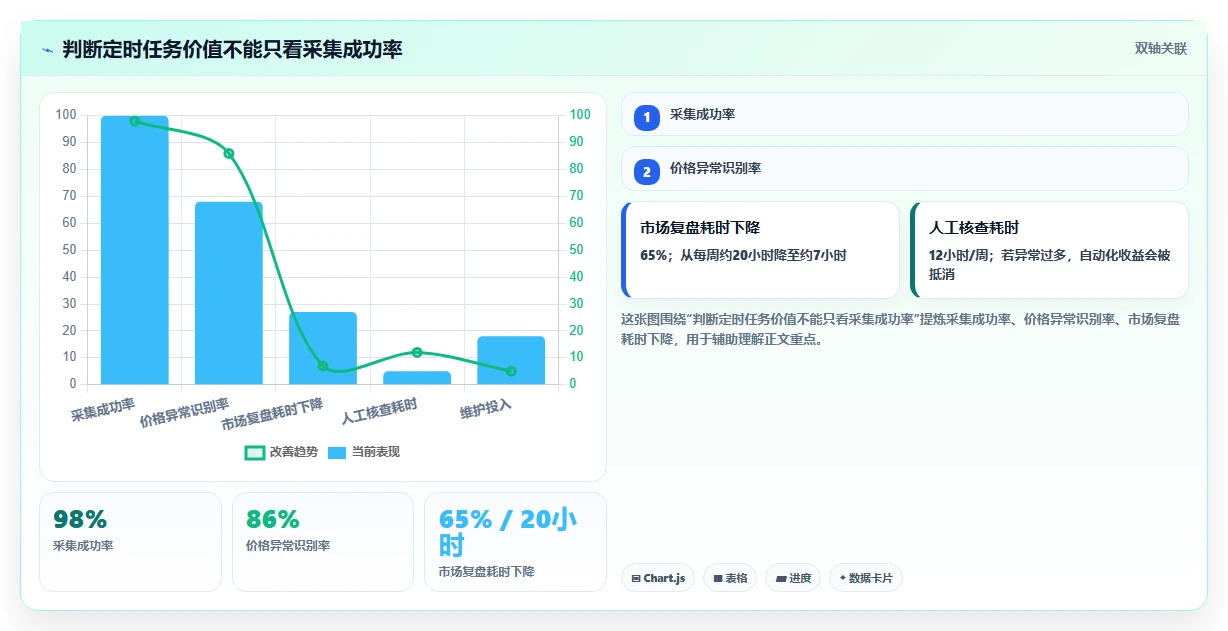Click the text 12小时/周 description in card
The height and width of the screenshot is (631, 1228).
1049,265
